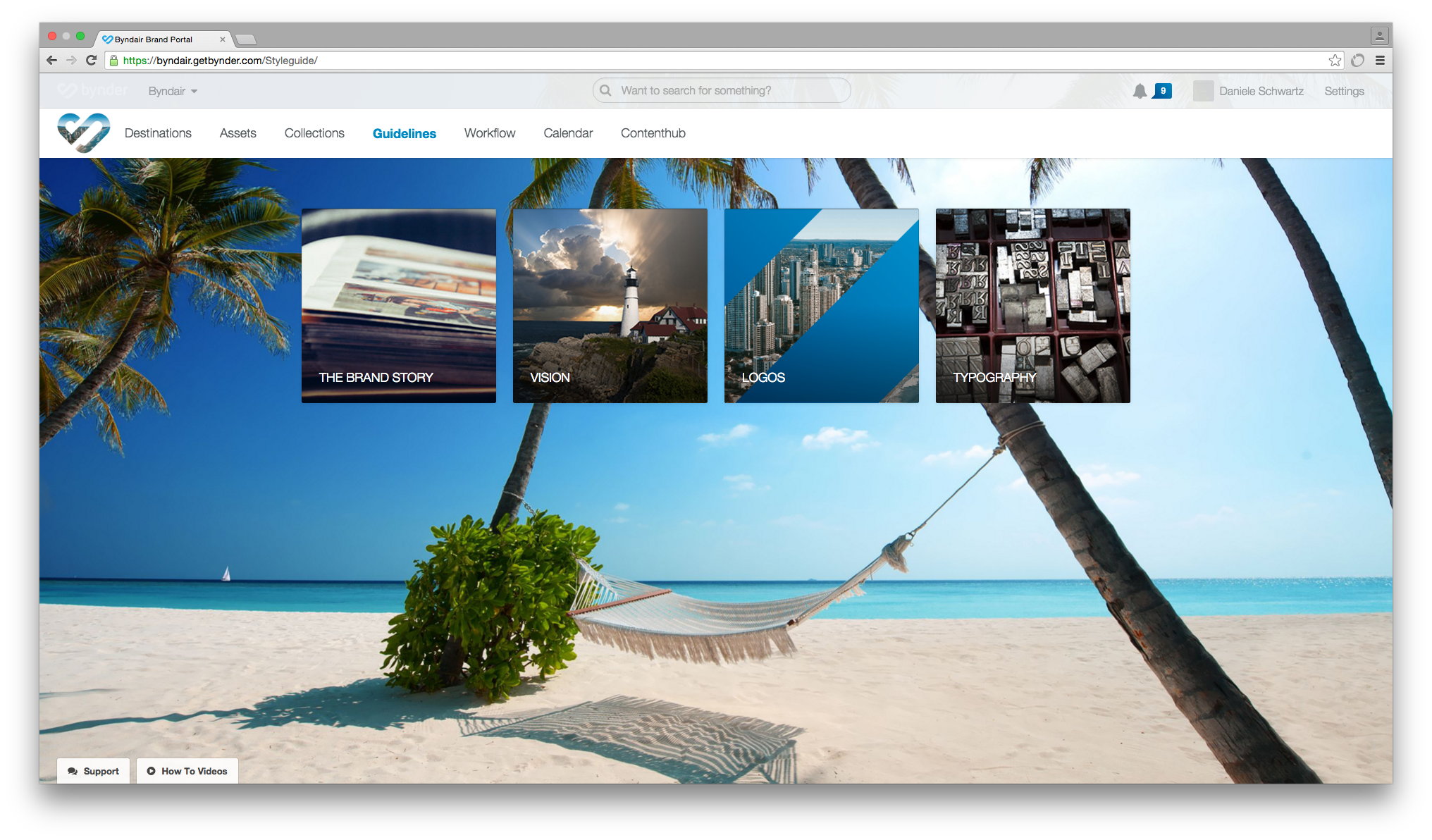Open the Logos guideline tile
This screenshot has width=1432, height=840.
[821, 306]
